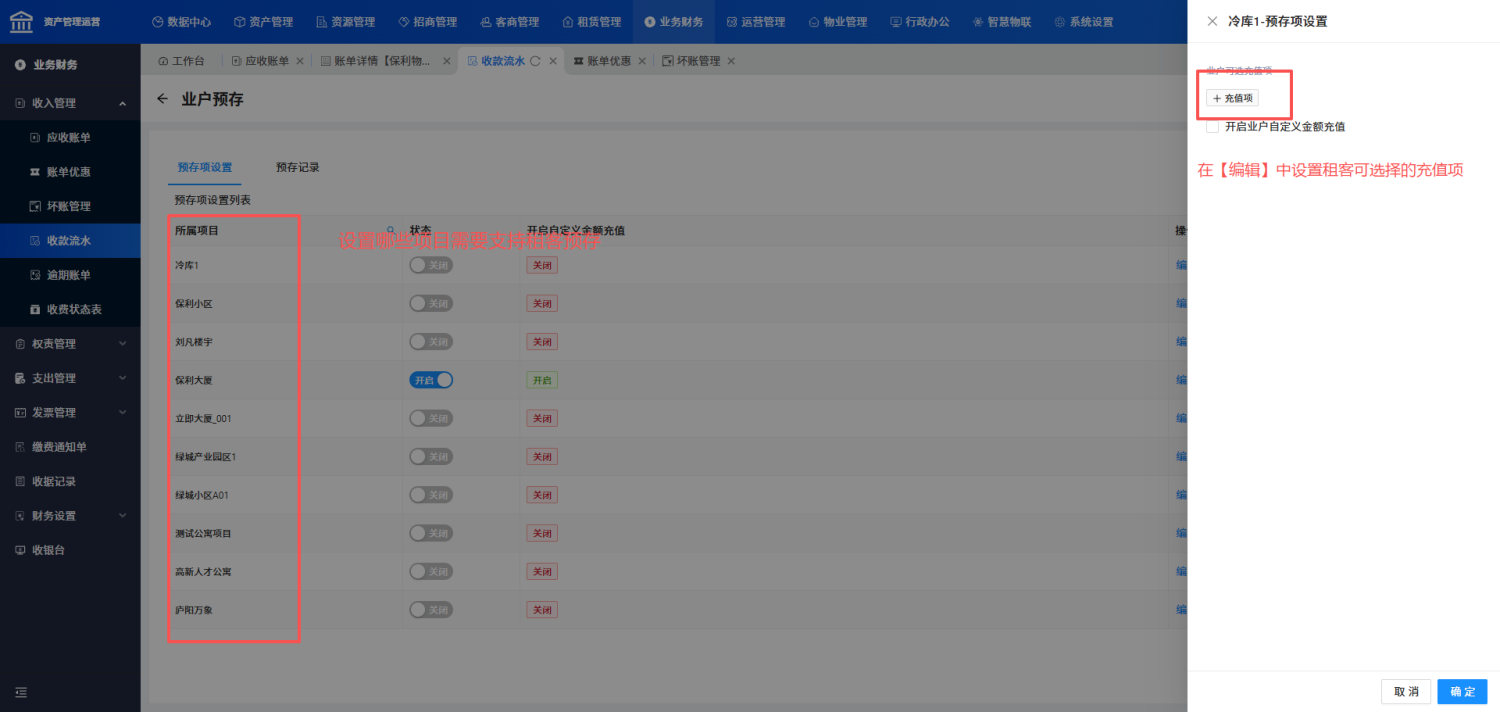Close the 冷库1-预存项设置 drawer

pyautogui.click(x=1212, y=20)
